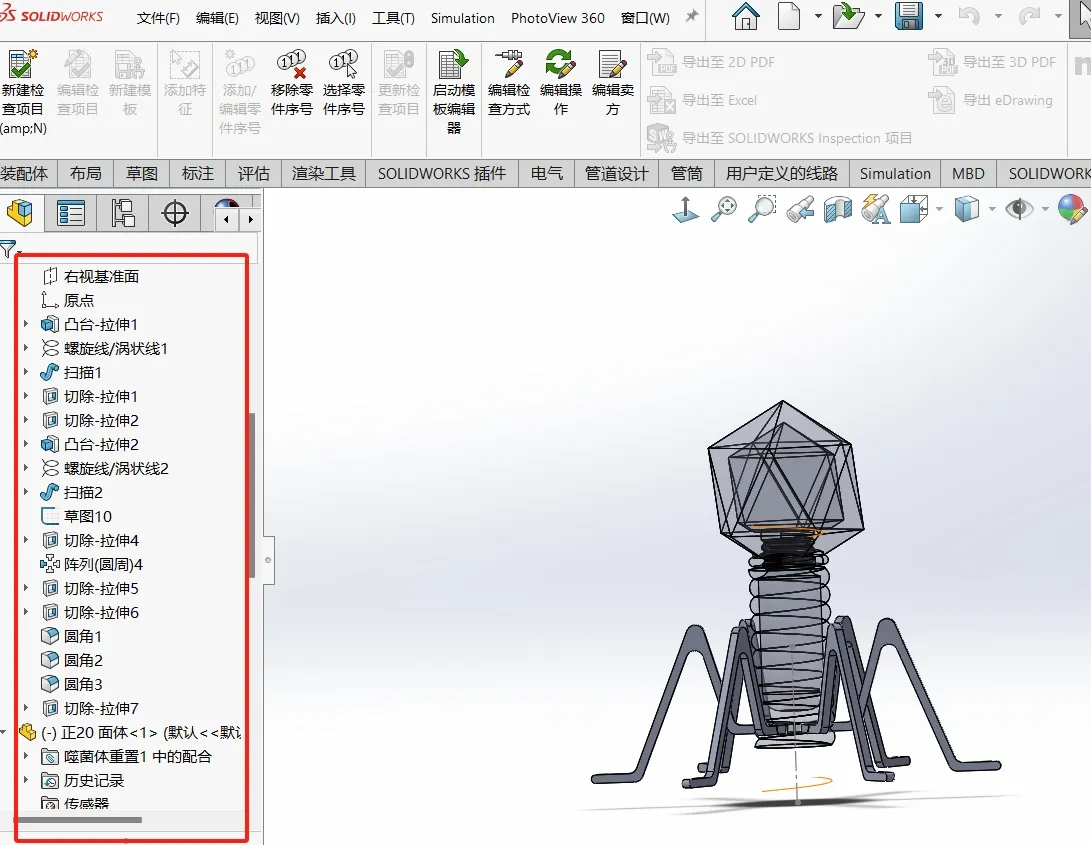The height and width of the screenshot is (845, 1091).
Task: Click the Zoom to Area magnifier
Action: [763, 209]
